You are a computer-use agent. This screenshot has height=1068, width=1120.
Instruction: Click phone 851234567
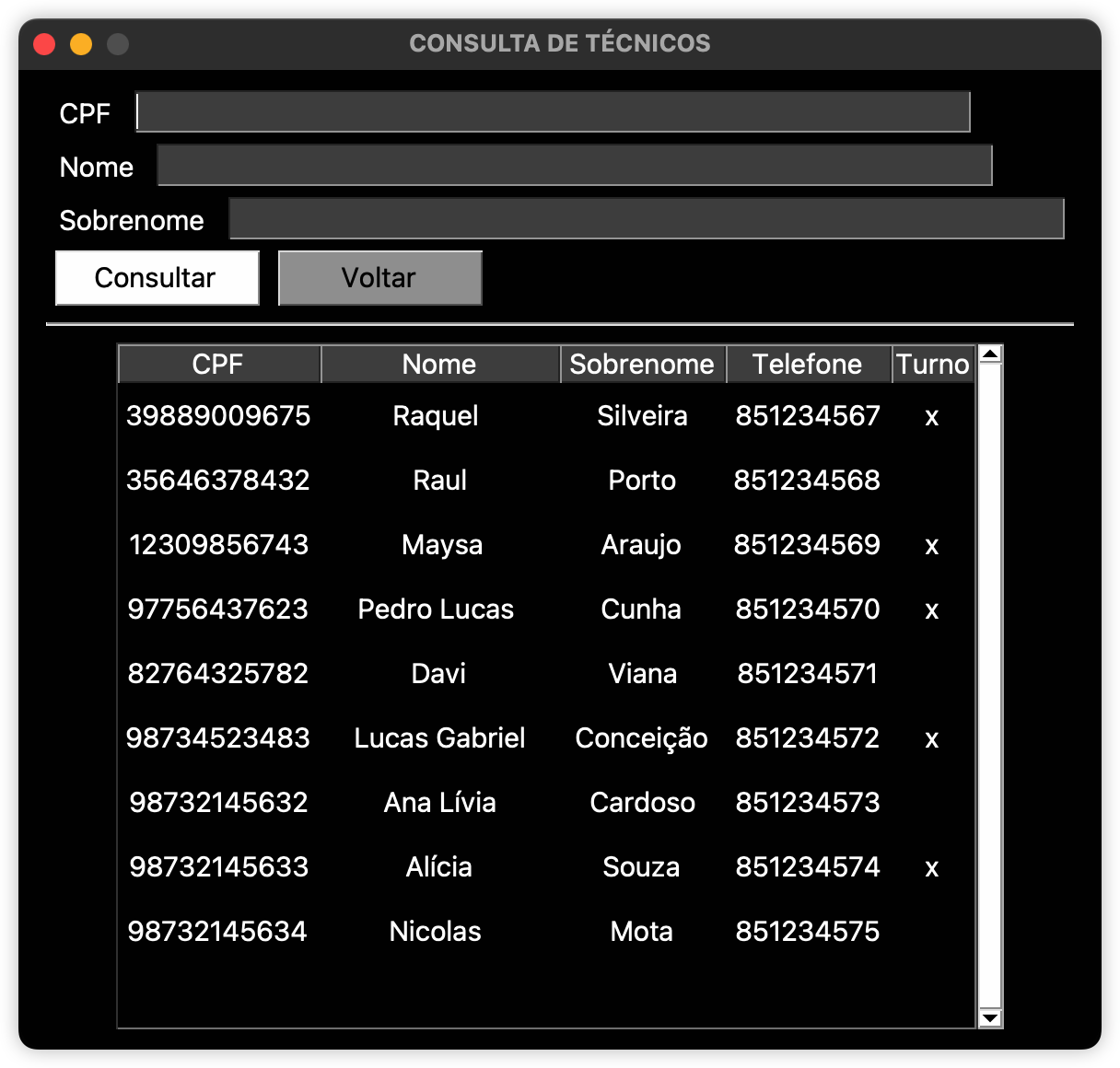[x=808, y=416]
